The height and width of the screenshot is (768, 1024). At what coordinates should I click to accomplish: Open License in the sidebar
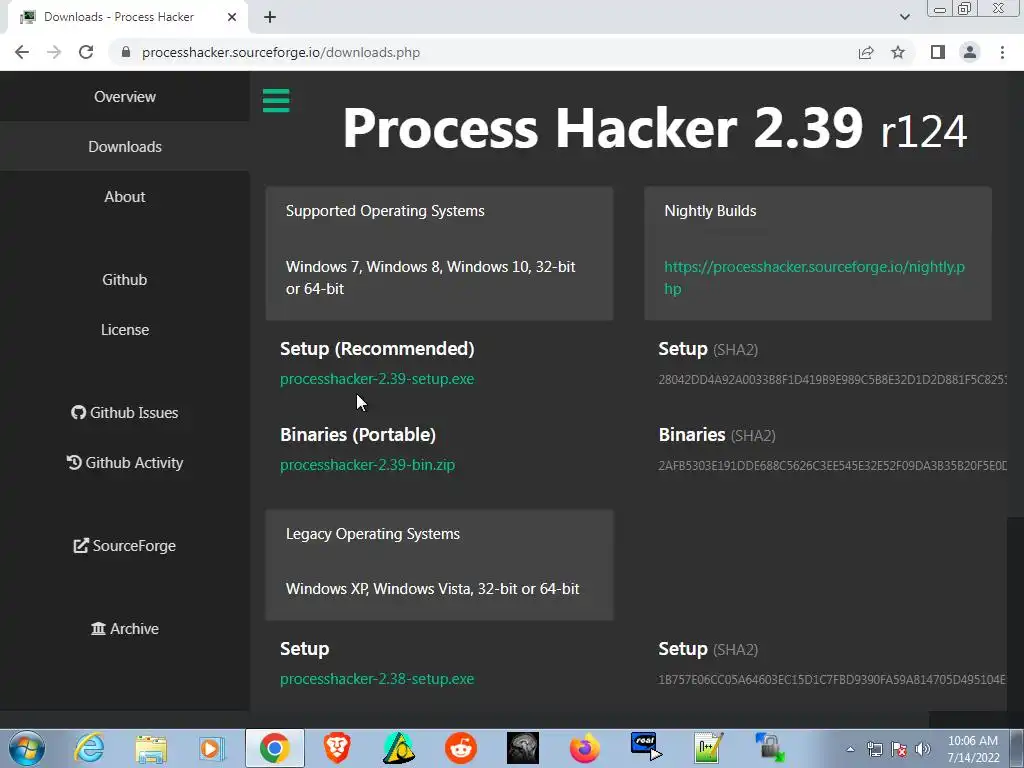125,330
